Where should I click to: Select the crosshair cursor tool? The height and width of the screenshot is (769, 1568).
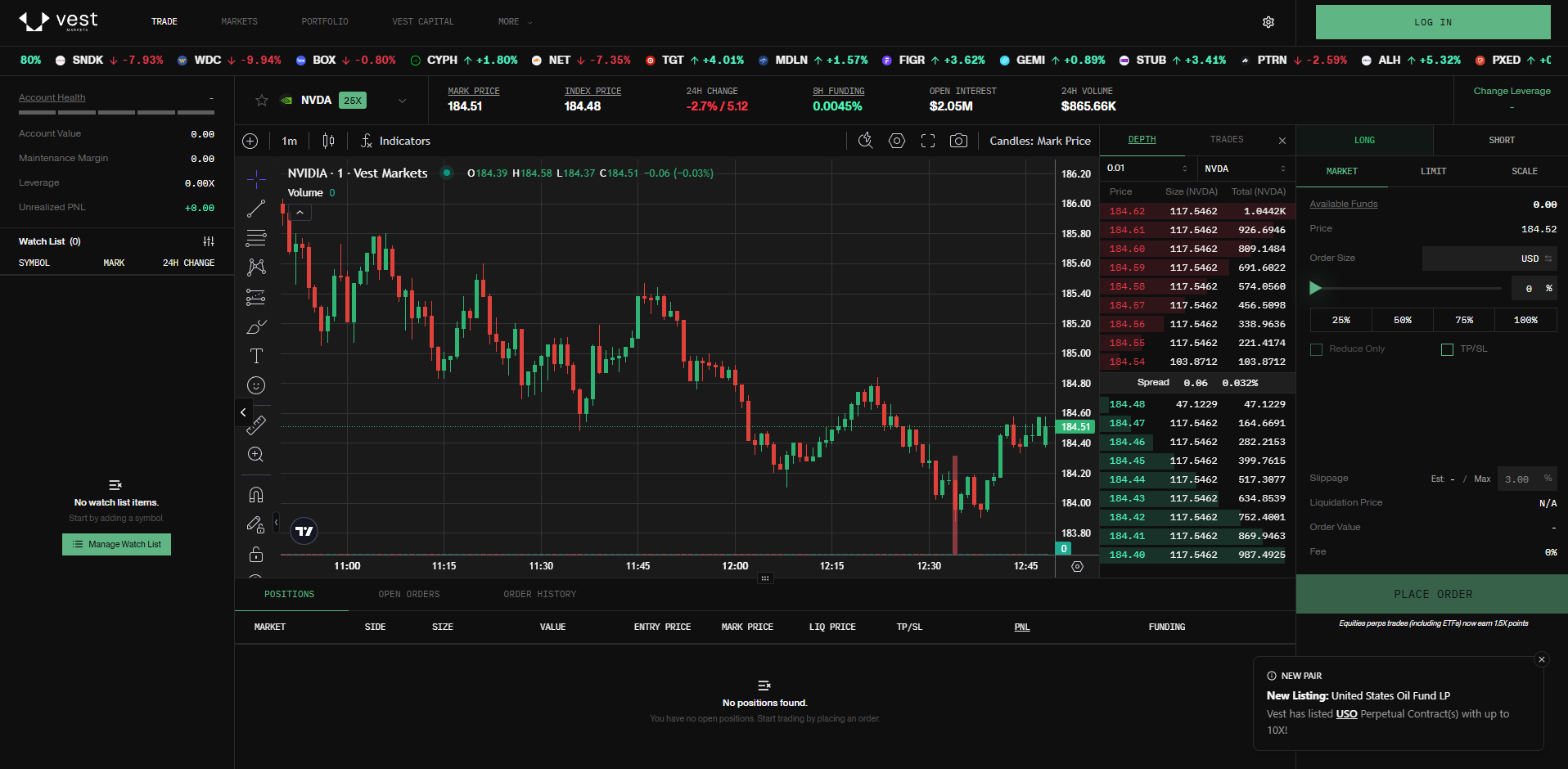point(256,179)
